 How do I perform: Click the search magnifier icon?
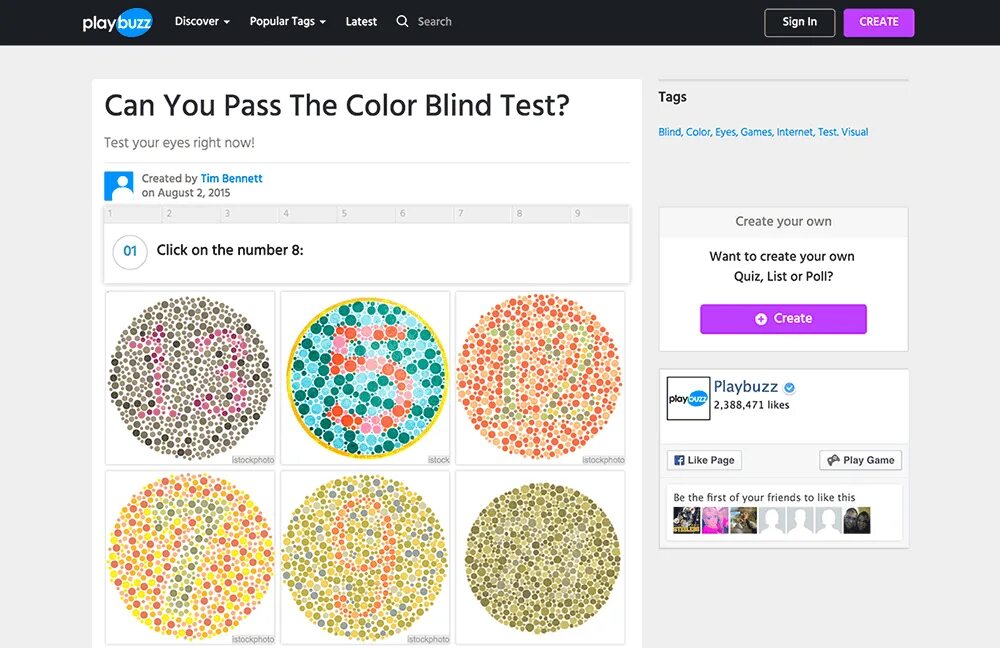tap(402, 21)
